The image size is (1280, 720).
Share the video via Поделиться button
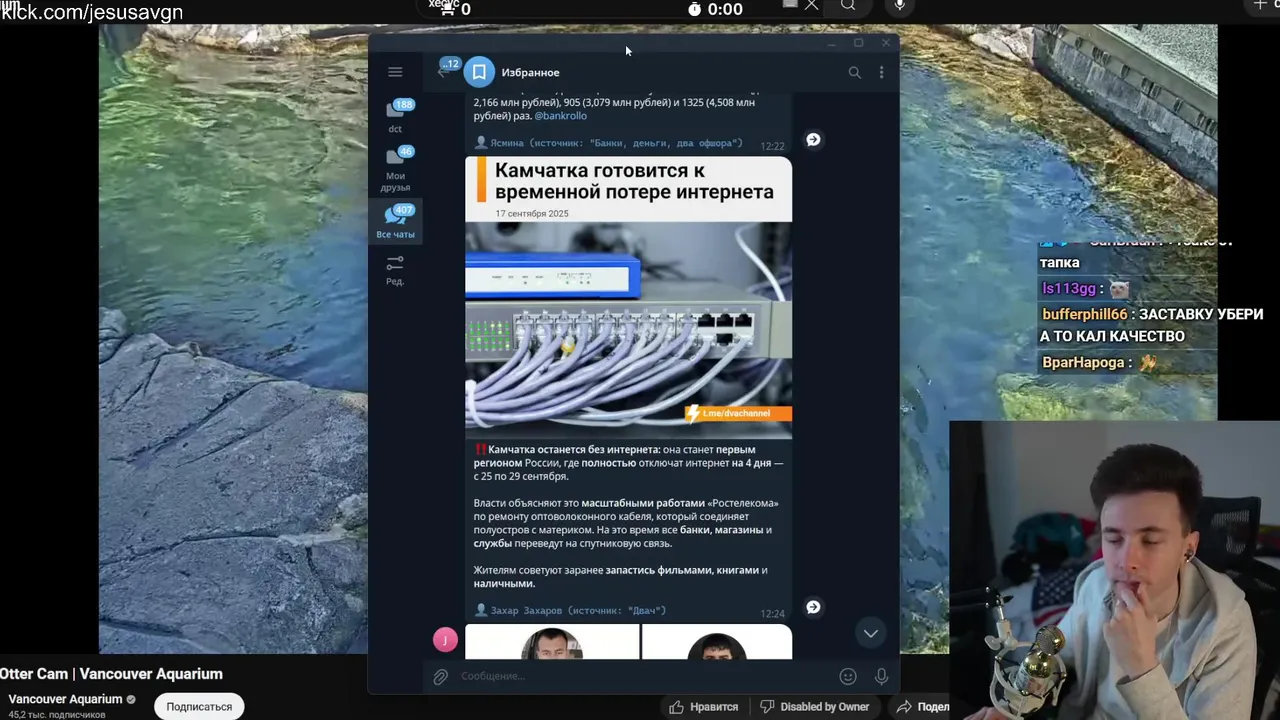[923, 707]
